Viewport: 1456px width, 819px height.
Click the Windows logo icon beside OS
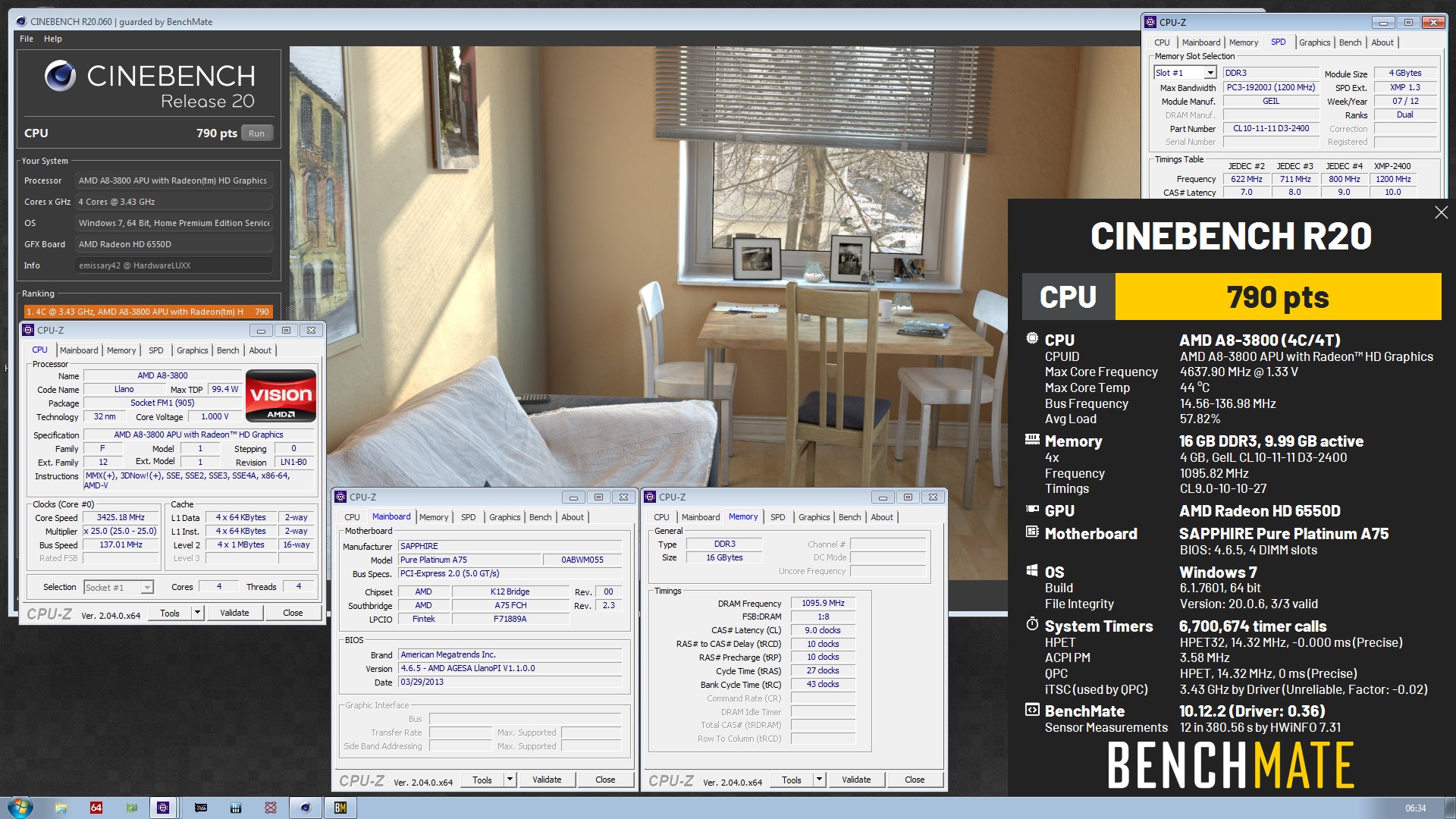(1032, 570)
